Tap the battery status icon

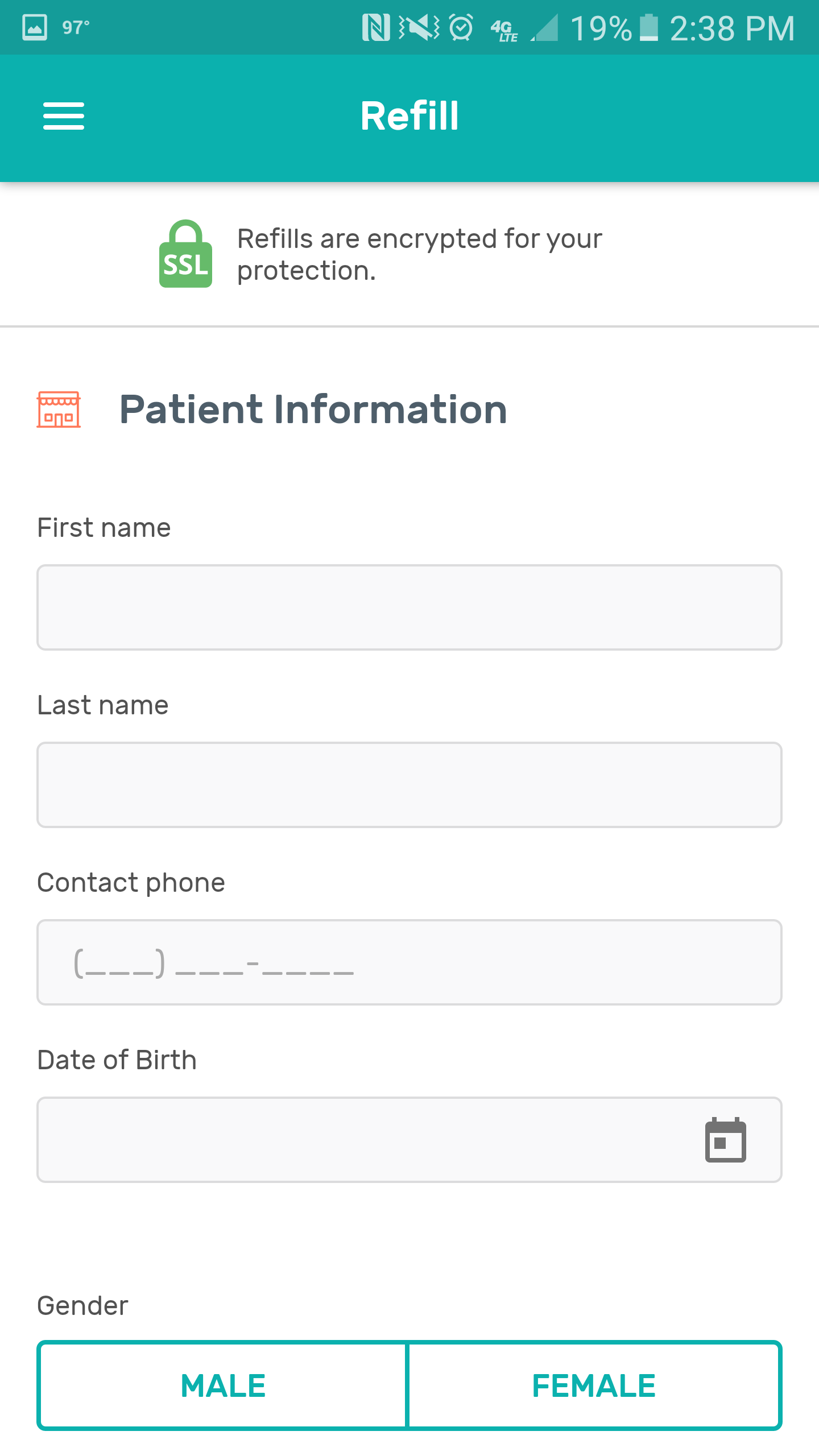tap(649, 27)
